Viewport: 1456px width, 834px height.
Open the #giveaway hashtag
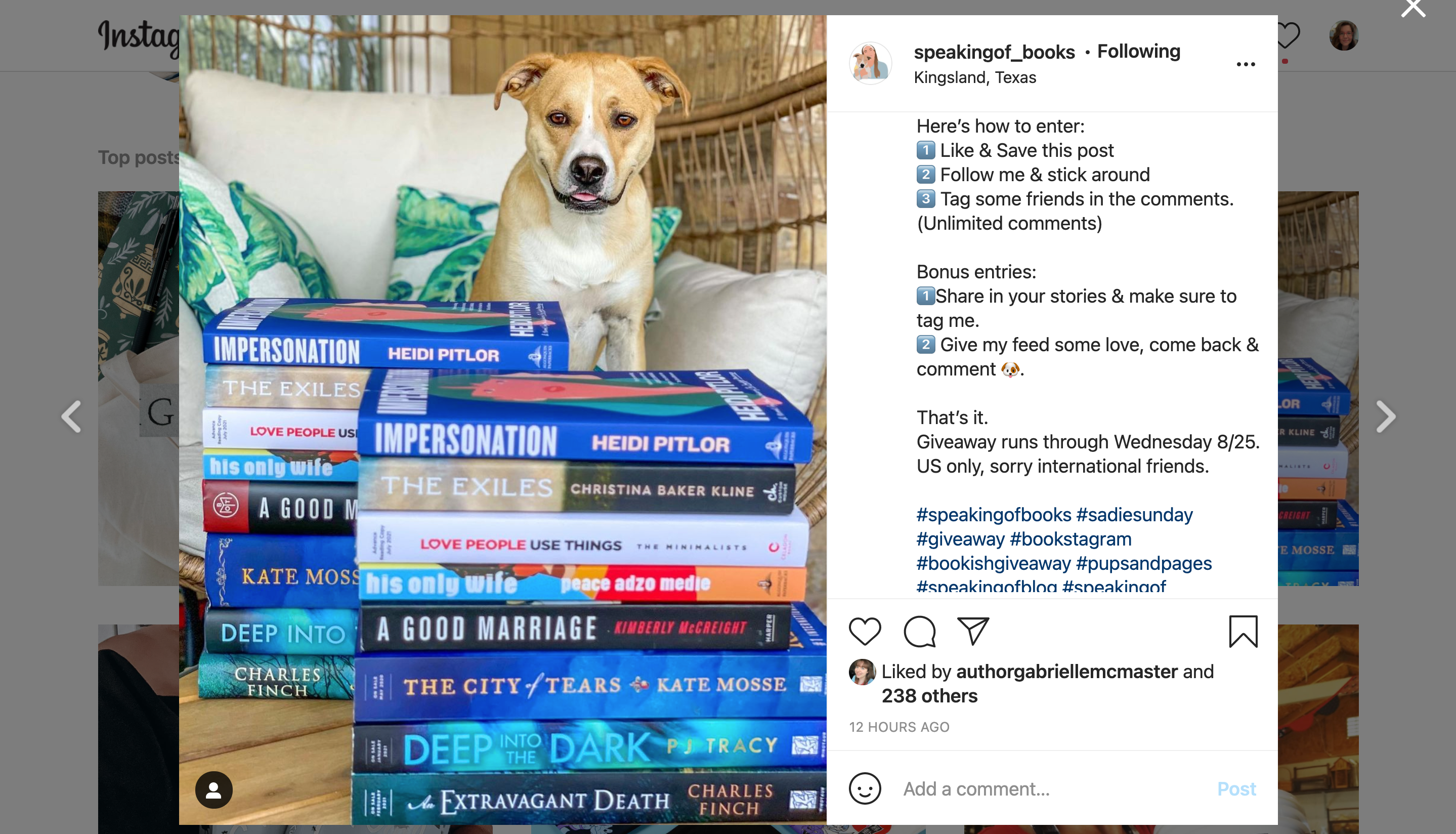point(960,539)
